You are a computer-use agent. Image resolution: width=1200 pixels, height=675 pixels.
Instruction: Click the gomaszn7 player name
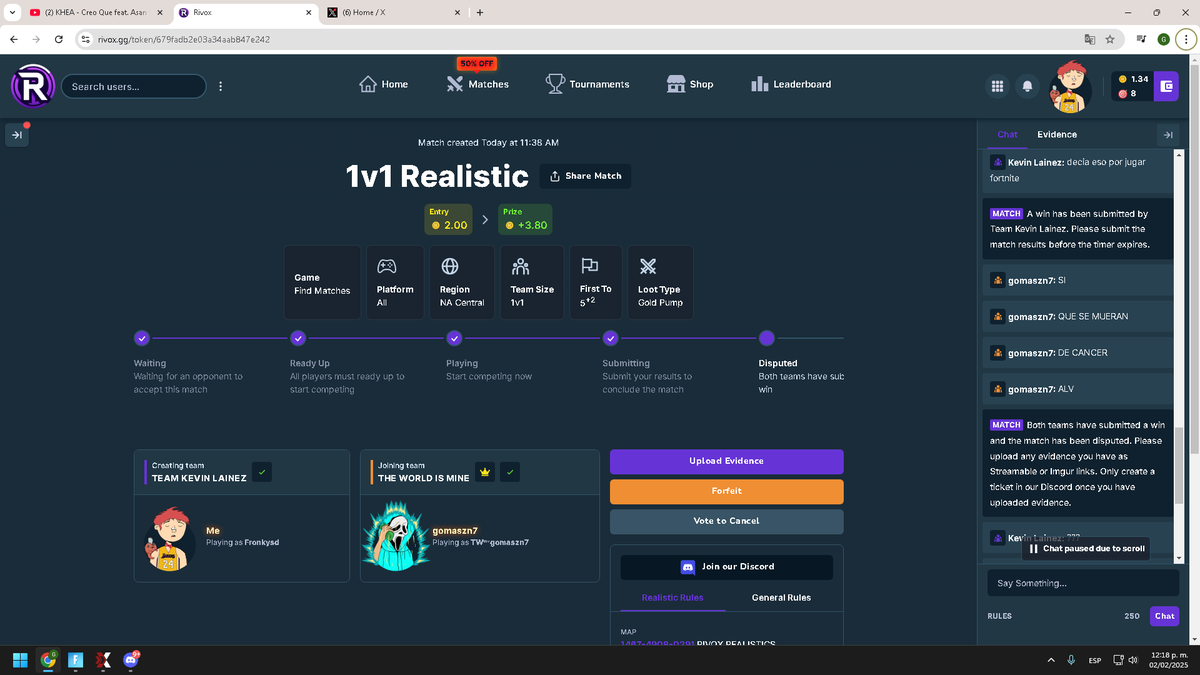pyautogui.click(x=455, y=530)
